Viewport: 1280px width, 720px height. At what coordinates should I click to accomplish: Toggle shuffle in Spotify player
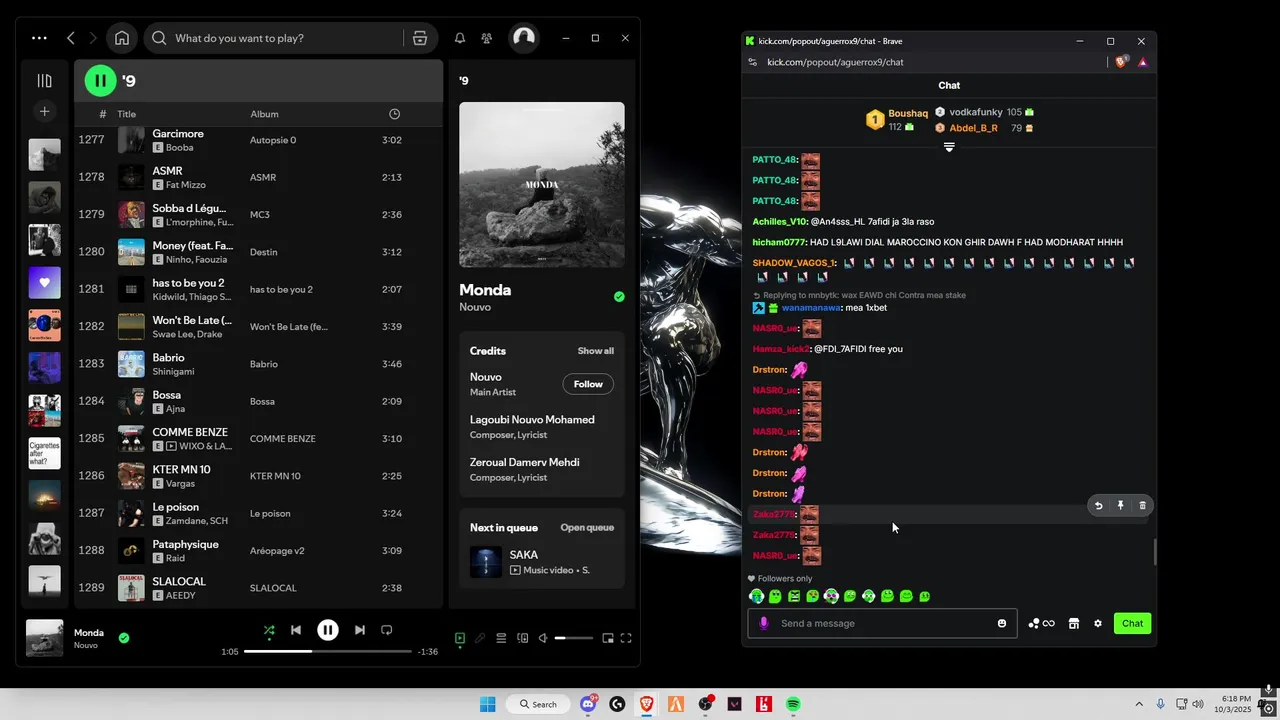coord(269,630)
